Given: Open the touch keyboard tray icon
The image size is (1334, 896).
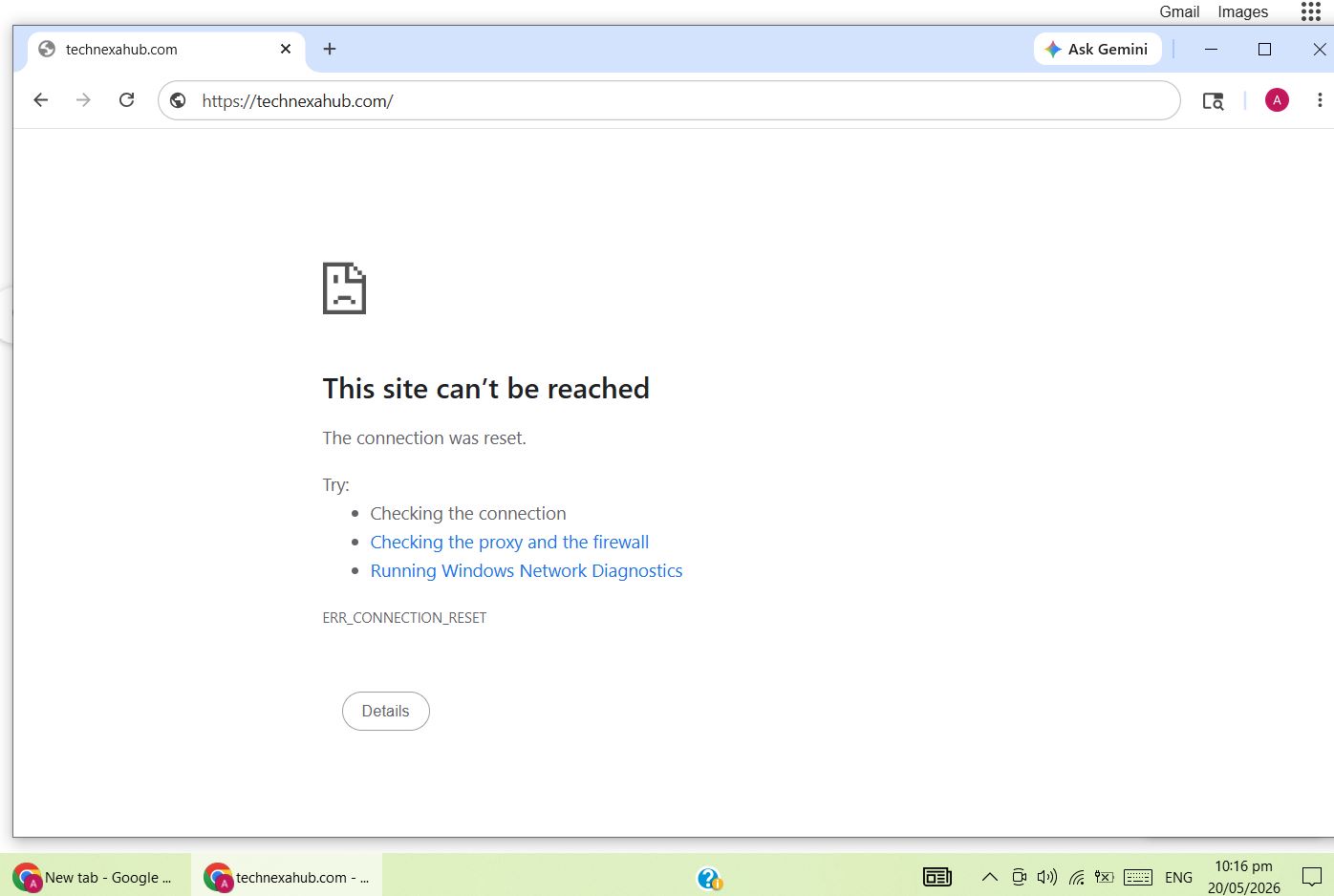Looking at the screenshot, I should tap(1138, 877).
